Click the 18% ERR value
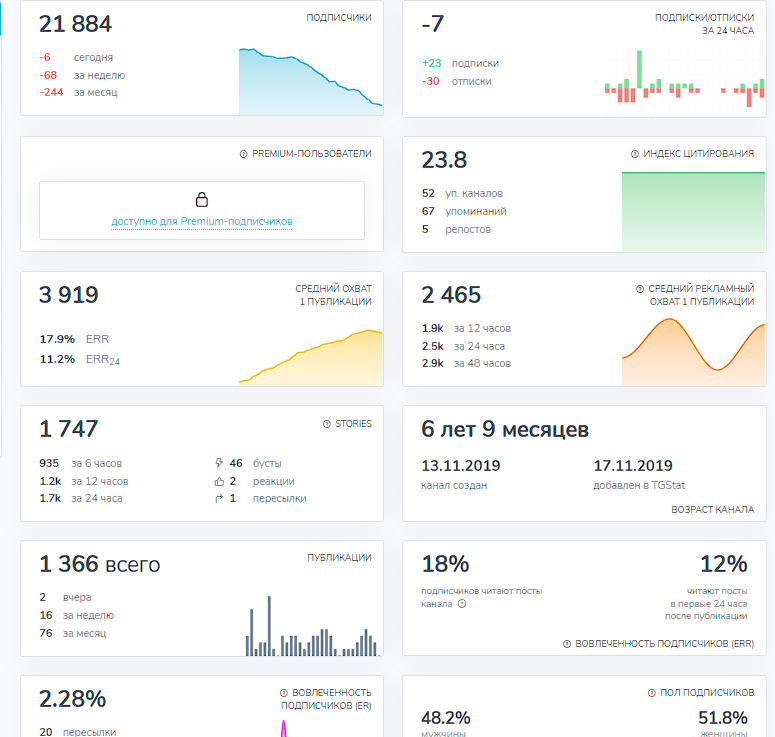Image resolution: width=775 pixels, height=737 pixels. pos(445,564)
